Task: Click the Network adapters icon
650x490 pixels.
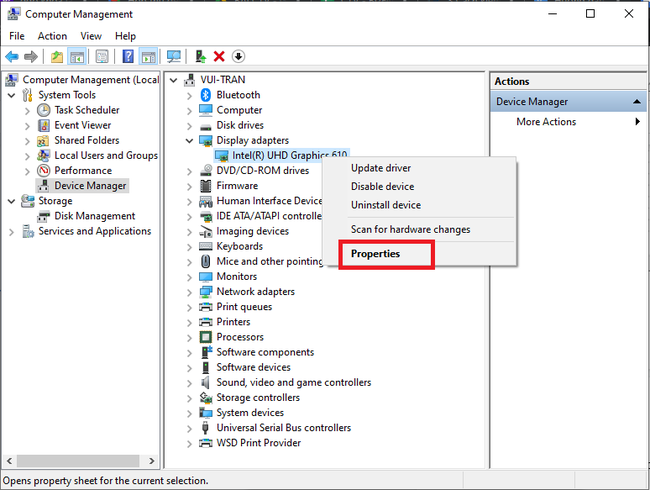Action: 206,291
